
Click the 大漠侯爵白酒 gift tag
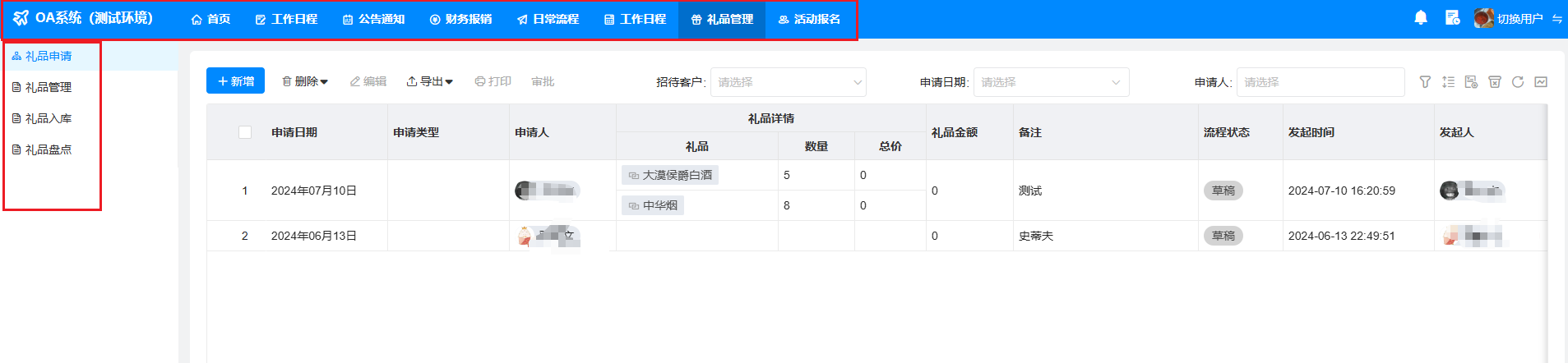pos(670,175)
